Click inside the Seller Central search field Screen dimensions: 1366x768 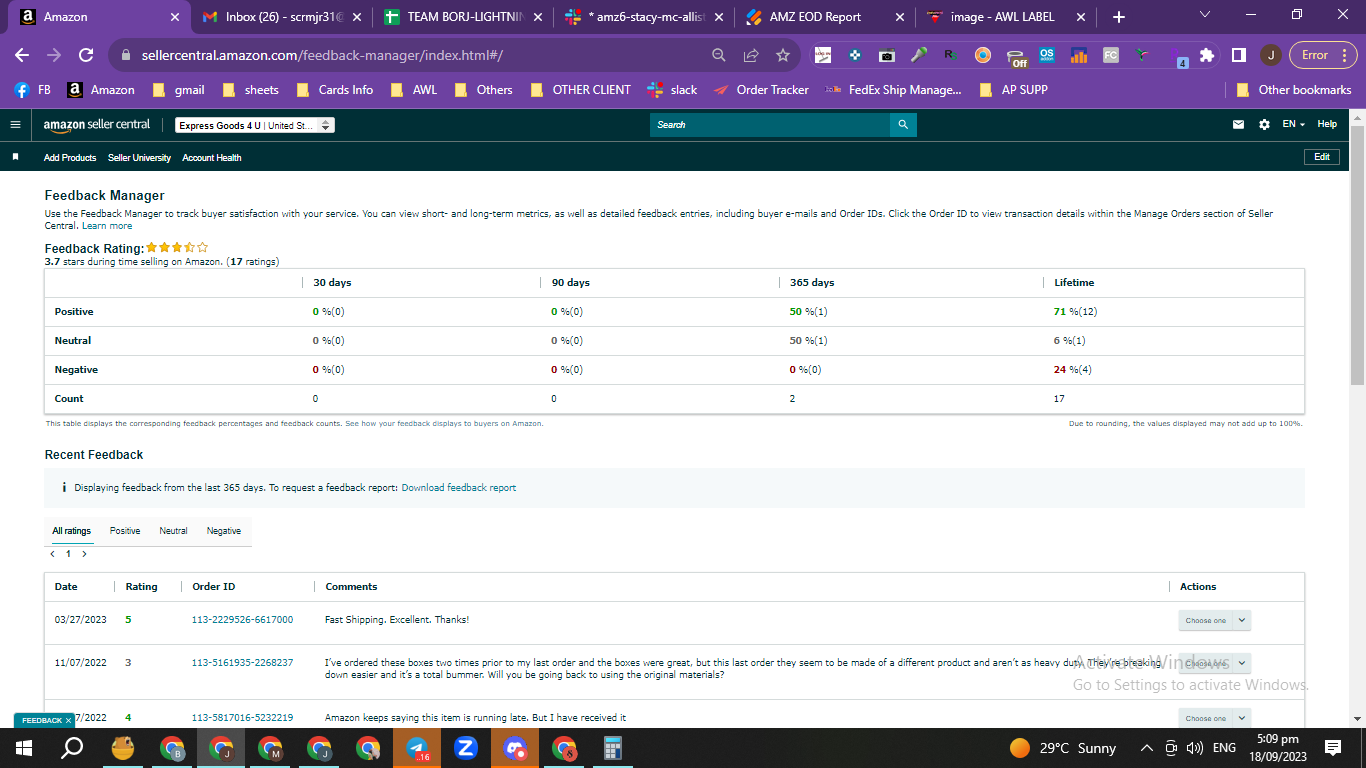click(x=770, y=124)
